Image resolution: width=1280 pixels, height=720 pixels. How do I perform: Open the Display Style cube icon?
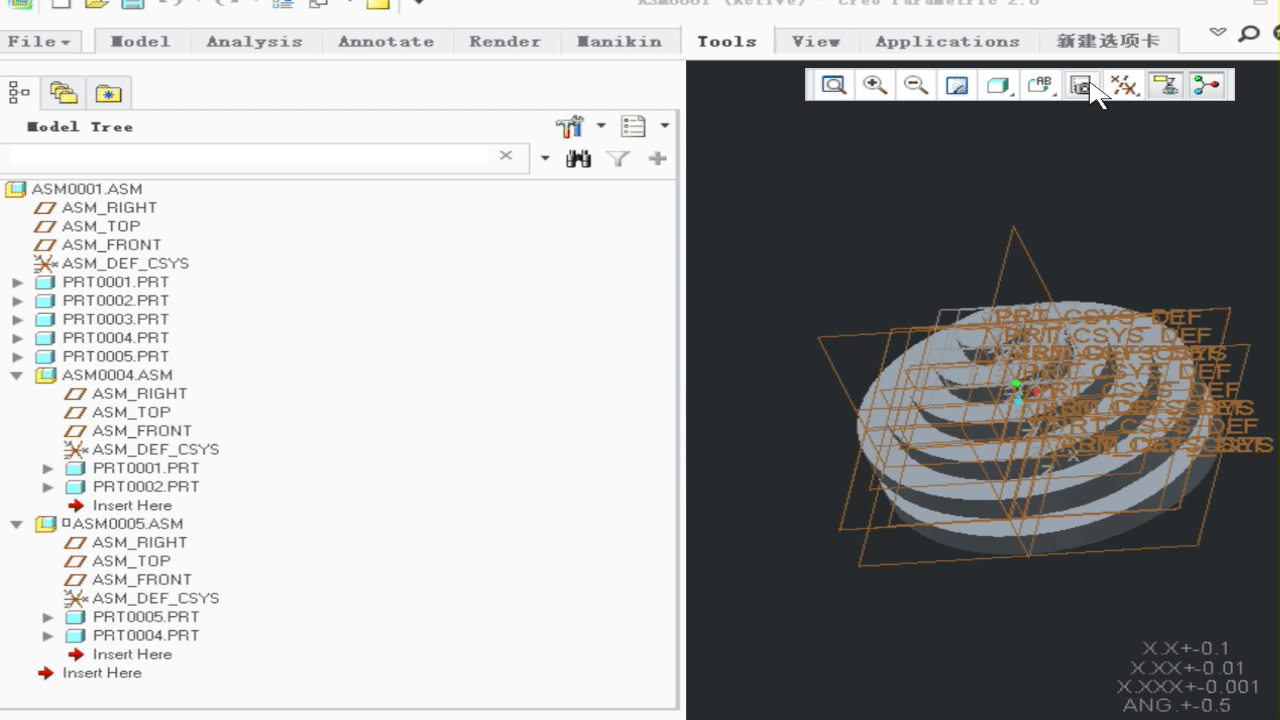click(x=998, y=85)
